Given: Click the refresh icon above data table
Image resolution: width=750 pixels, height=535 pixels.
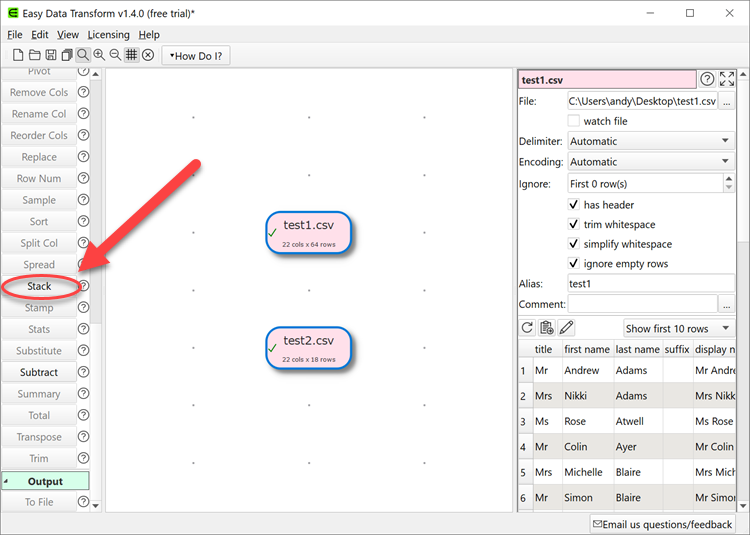Looking at the screenshot, I should click(528, 328).
